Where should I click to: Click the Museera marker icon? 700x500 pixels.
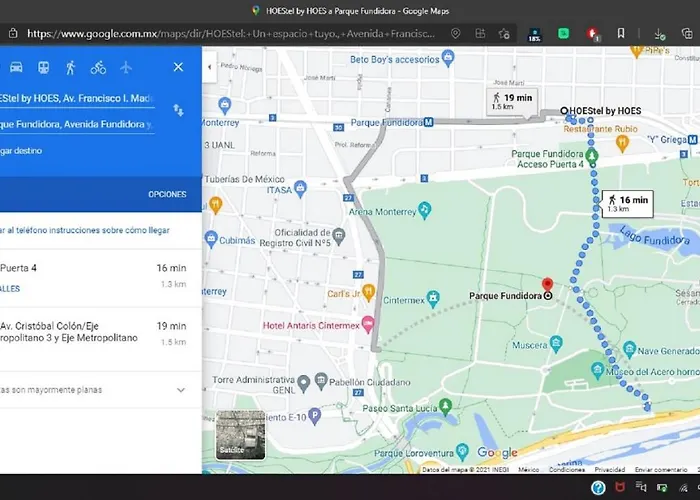coord(556,344)
